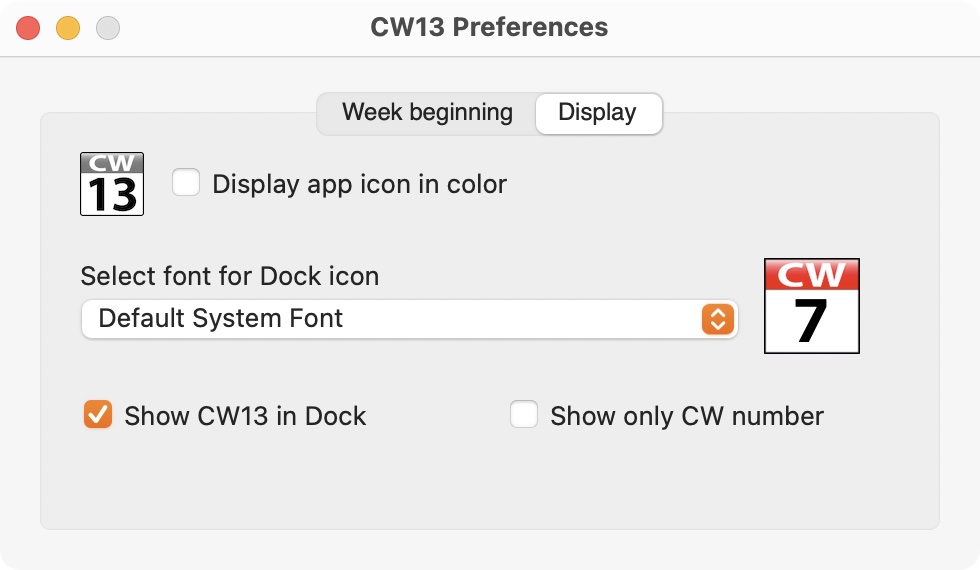Click the disabled gray zoom window button

(108, 28)
